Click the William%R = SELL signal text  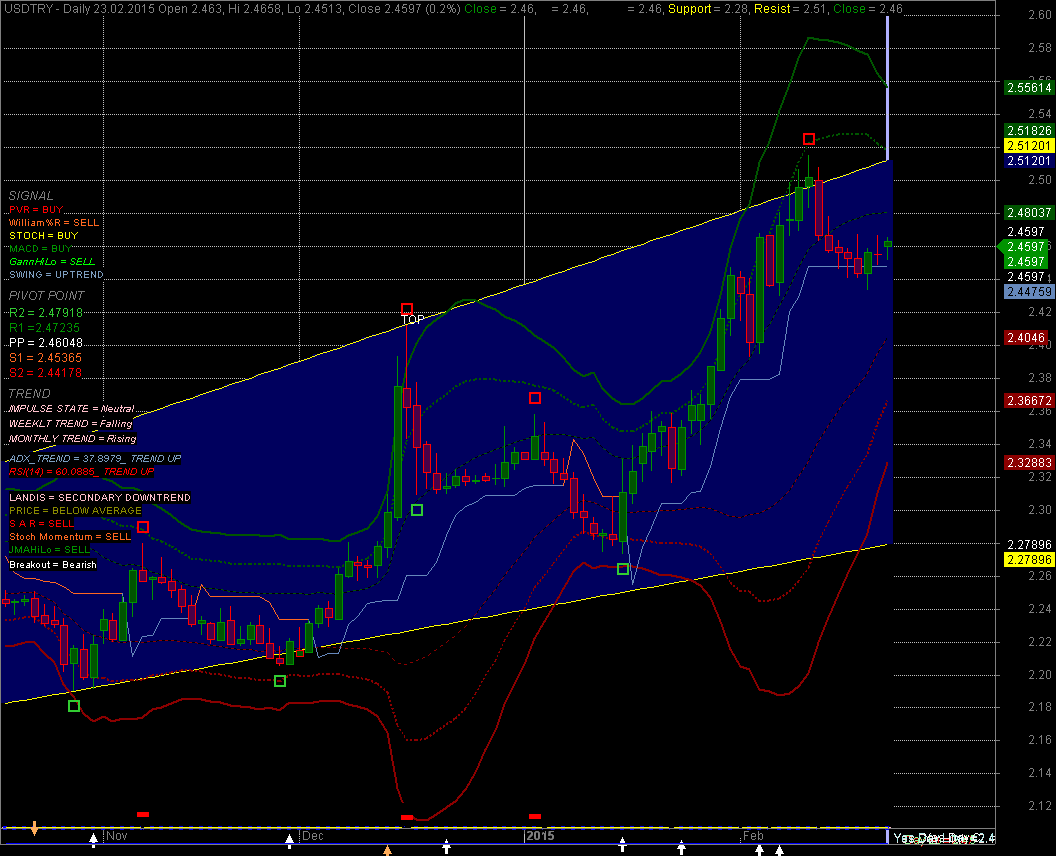point(53,222)
